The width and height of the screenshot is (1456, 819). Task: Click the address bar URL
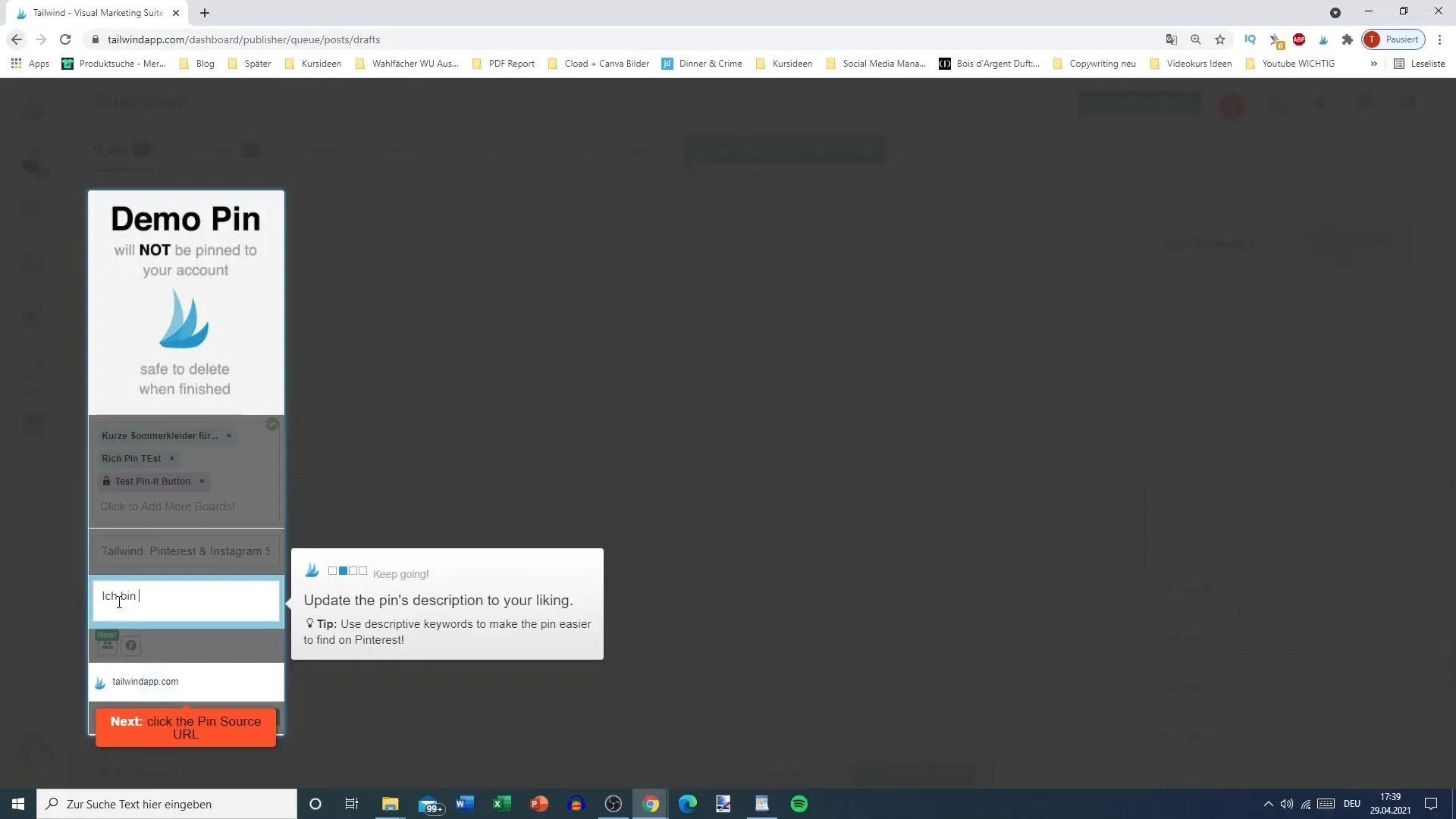(243, 39)
